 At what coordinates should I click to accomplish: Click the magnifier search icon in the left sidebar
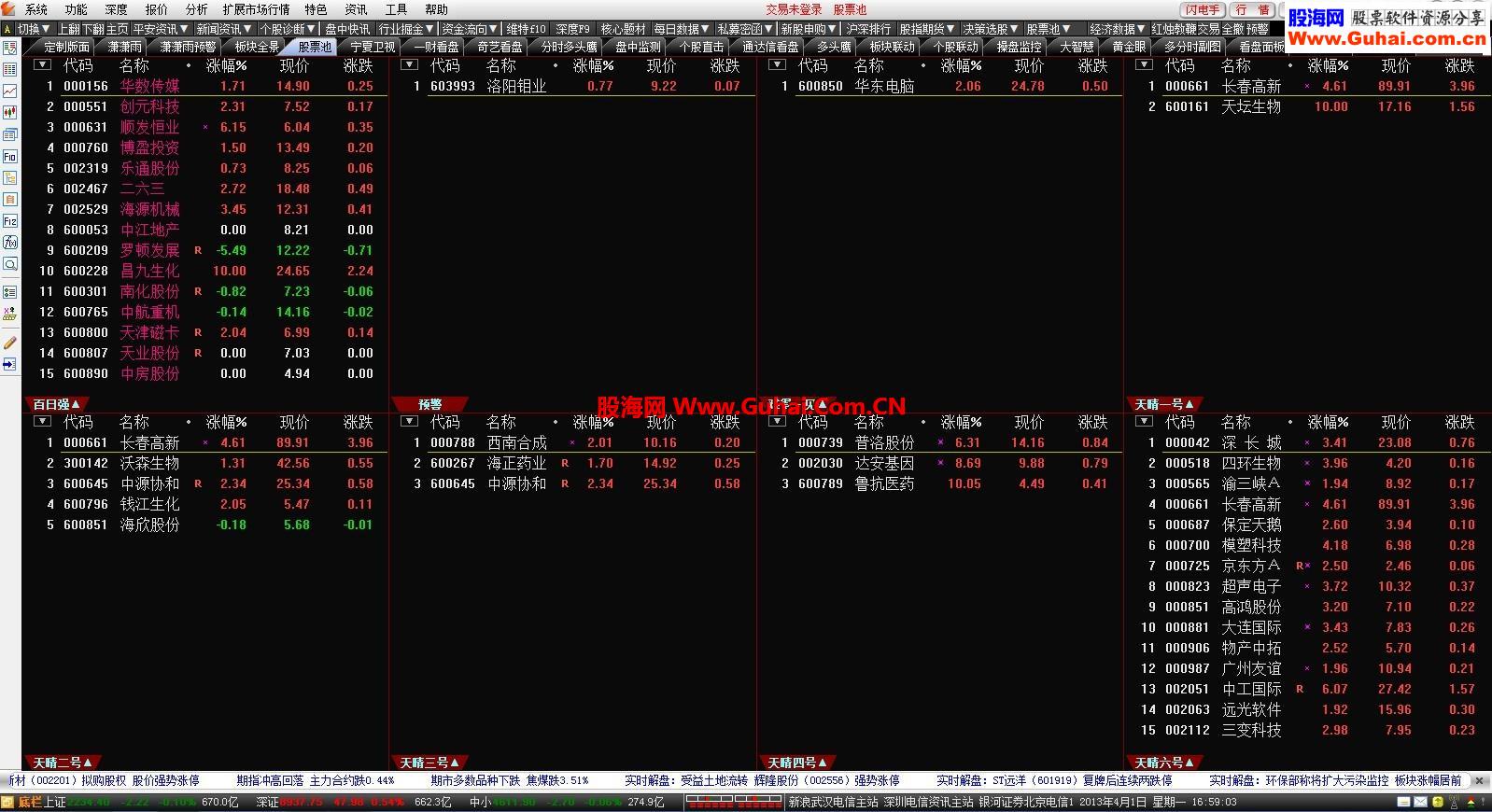pyautogui.click(x=9, y=264)
